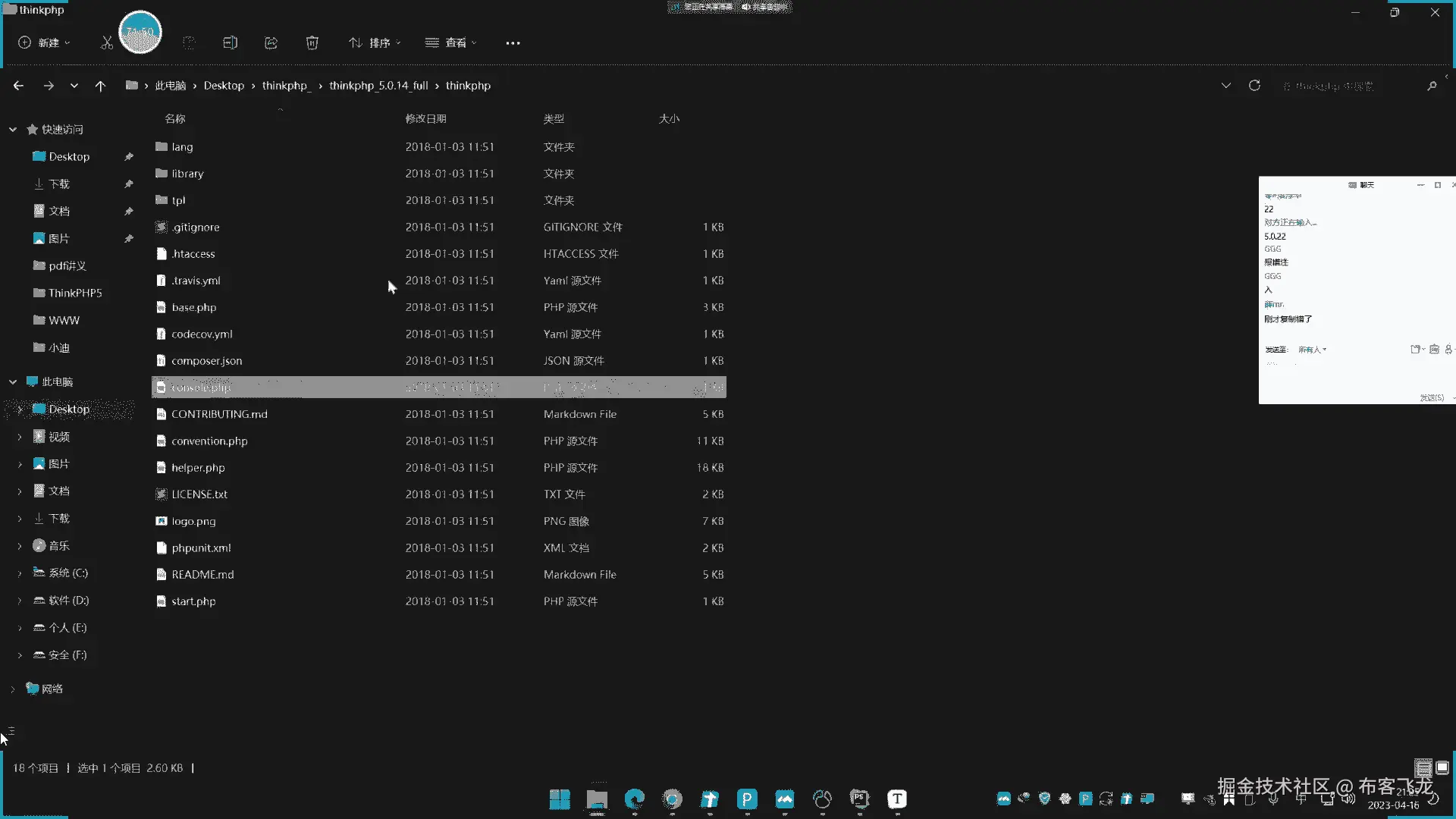Switch to details list view icon
1456x819 pixels.
(1423, 767)
